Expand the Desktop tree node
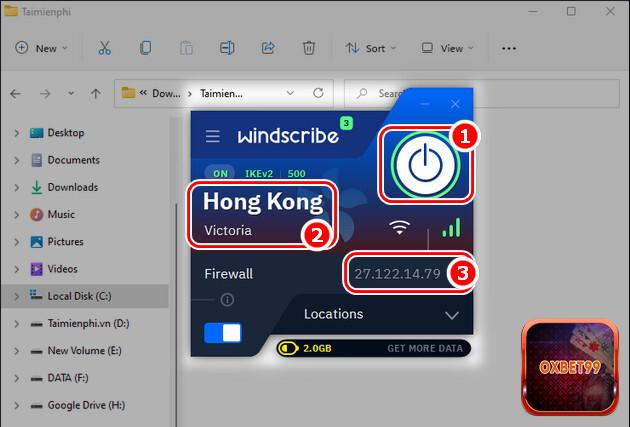 tap(16, 133)
